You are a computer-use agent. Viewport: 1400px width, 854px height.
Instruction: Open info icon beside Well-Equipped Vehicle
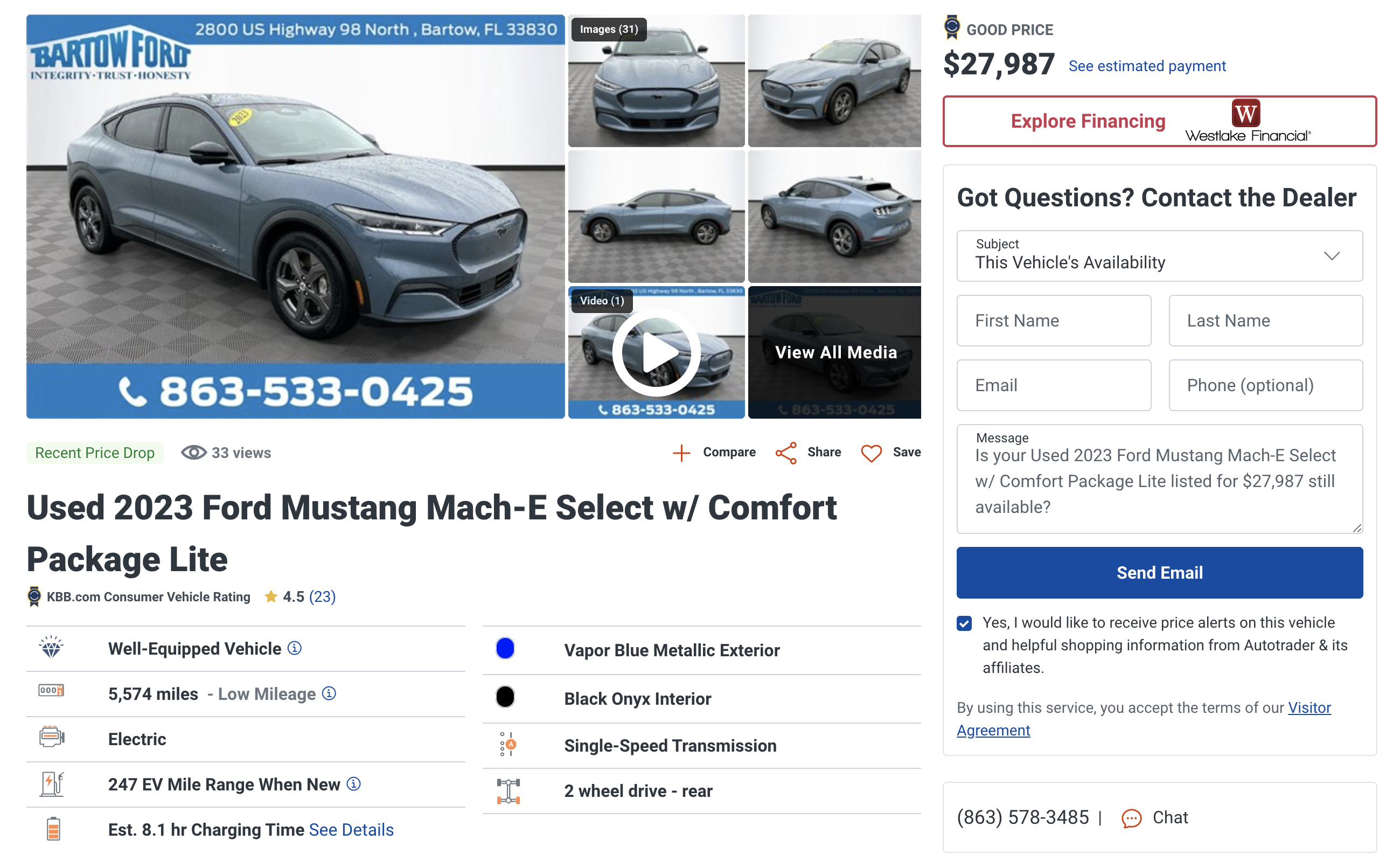pyautogui.click(x=294, y=648)
